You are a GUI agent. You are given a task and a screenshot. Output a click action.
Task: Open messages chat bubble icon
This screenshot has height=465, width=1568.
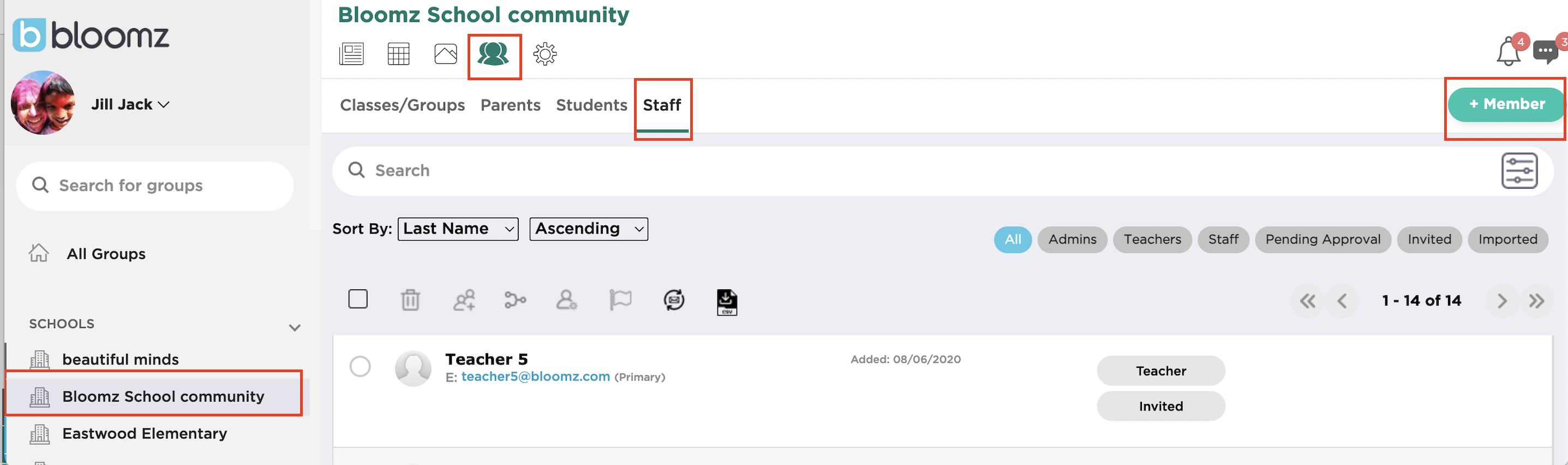pyautogui.click(x=1546, y=51)
